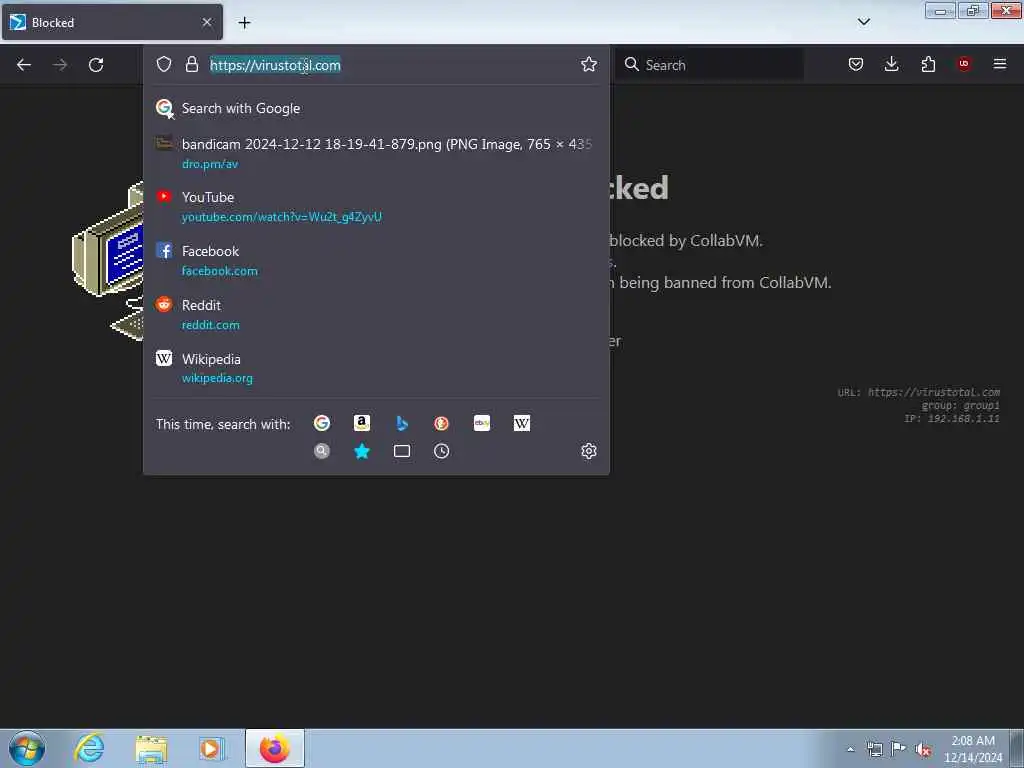Search this time with Amazon icon
This screenshot has height=768, width=1024.
click(x=362, y=423)
